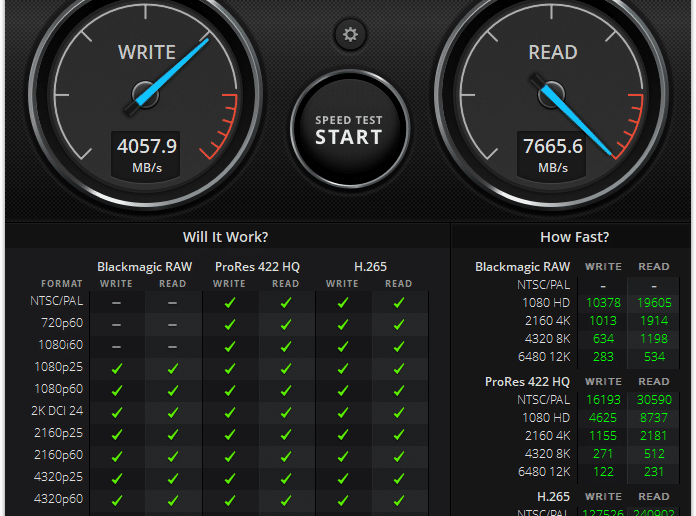This screenshot has width=696, height=516.
Task: Click ProRes 422 HQ 1080 HD read value 8737
Action: pos(654,418)
